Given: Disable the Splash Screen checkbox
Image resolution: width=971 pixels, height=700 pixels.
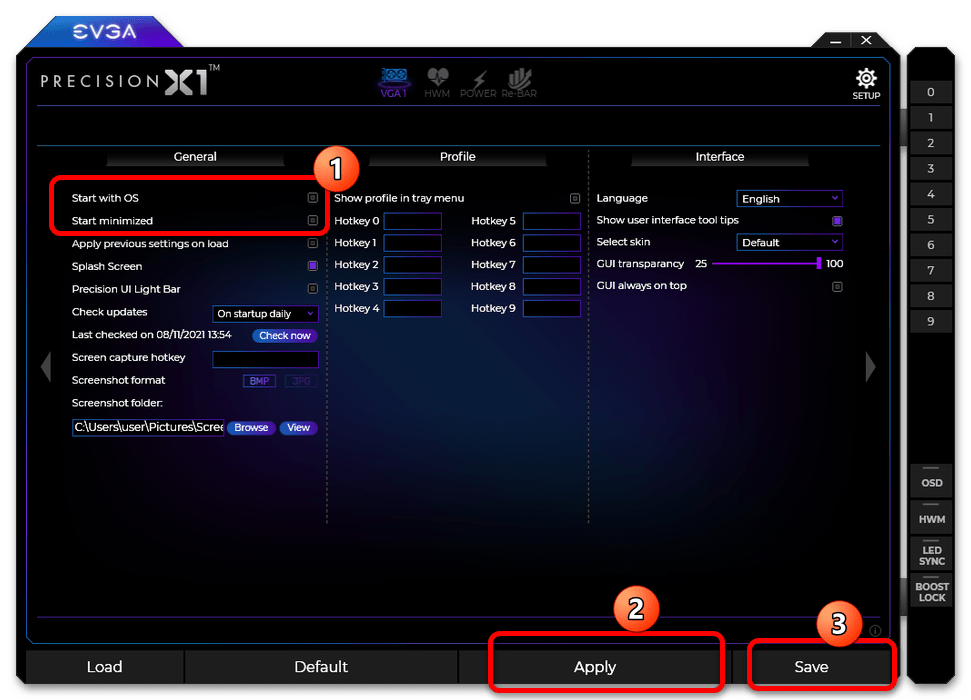Looking at the screenshot, I should pyautogui.click(x=312, y=266).
